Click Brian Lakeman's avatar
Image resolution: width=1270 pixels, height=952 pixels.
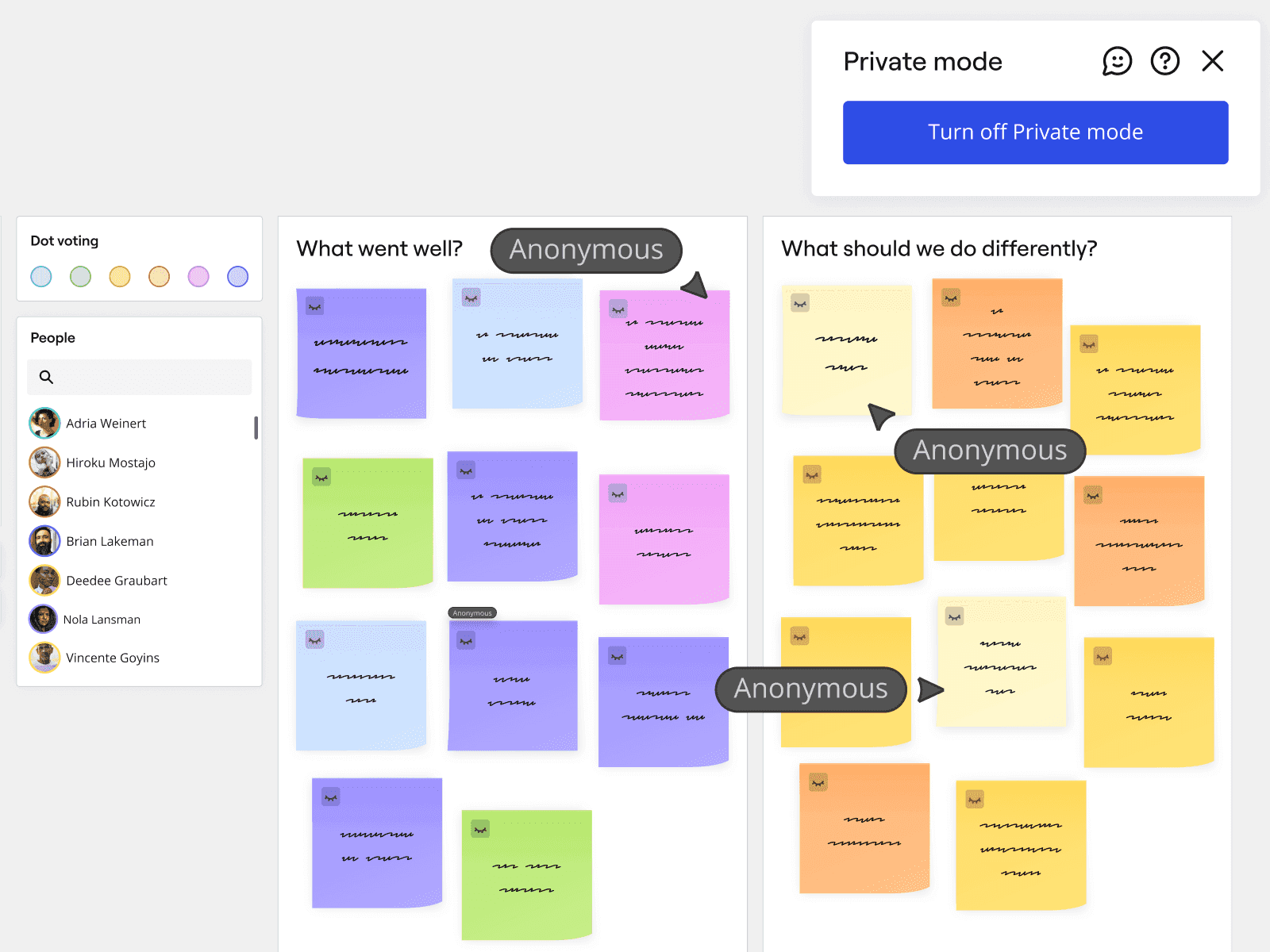point(44,541)
